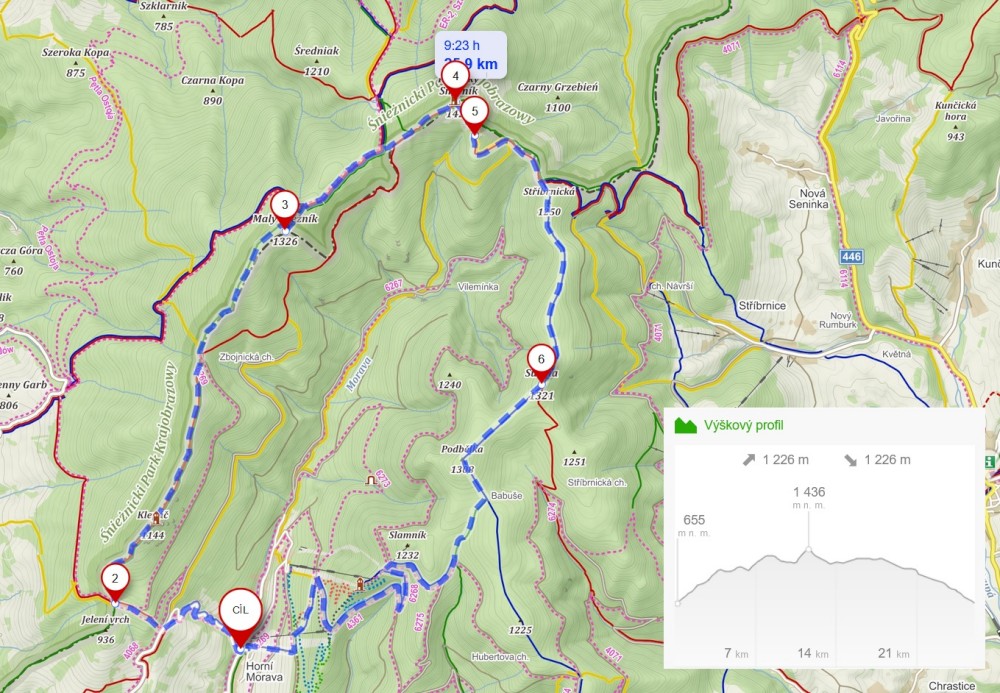Image resolution: width=1000 pixels, height=693 pixels.
Task: Select waypoint marker 3 at Malý Śnieżnik
Action: [284, 208]
